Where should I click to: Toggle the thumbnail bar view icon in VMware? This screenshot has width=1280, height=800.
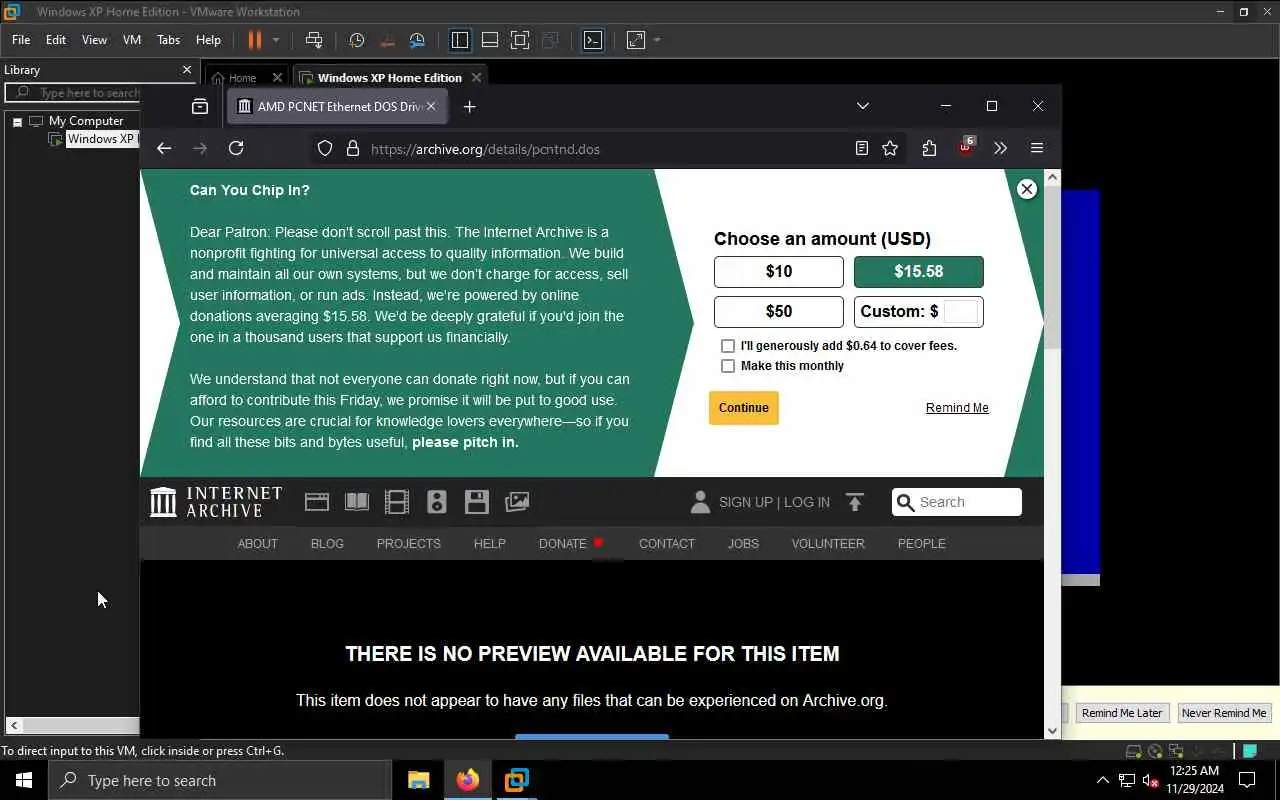(490, 40)
